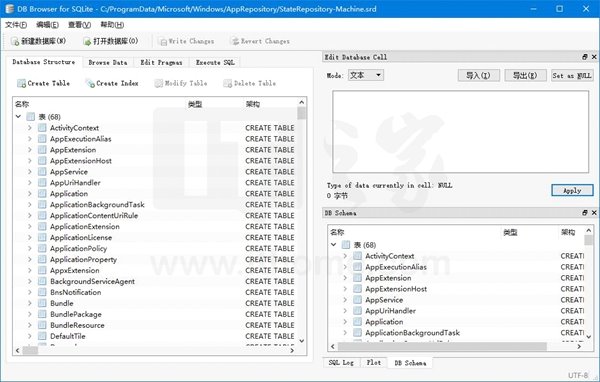600x382 pixels.
Task: Open the Execute SQL tab
Action: click(x=215, y=62)
